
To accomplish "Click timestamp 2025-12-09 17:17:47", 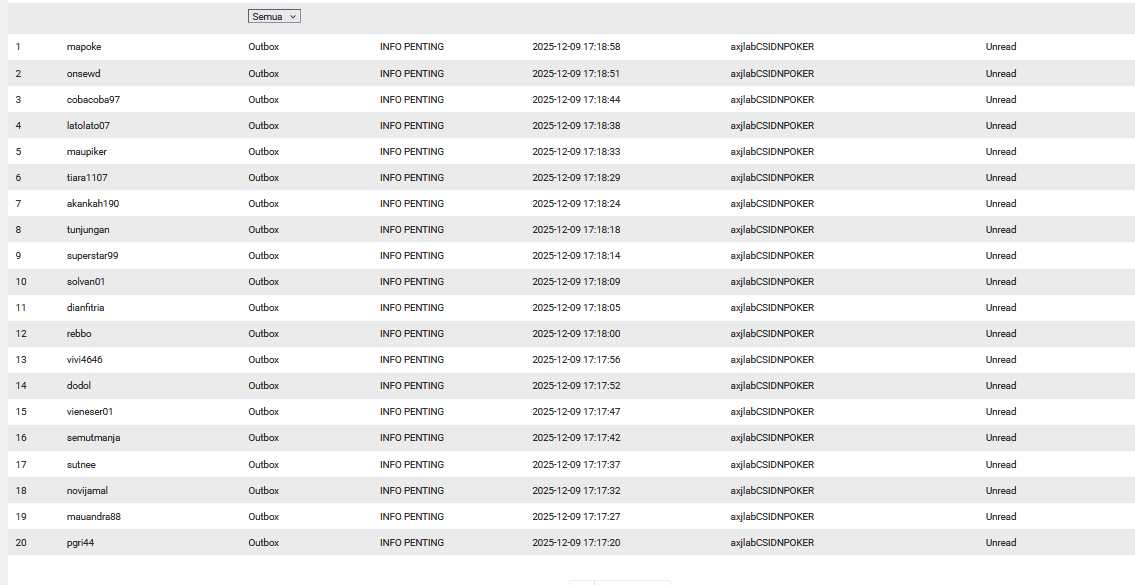I will (x=576, y=413).
